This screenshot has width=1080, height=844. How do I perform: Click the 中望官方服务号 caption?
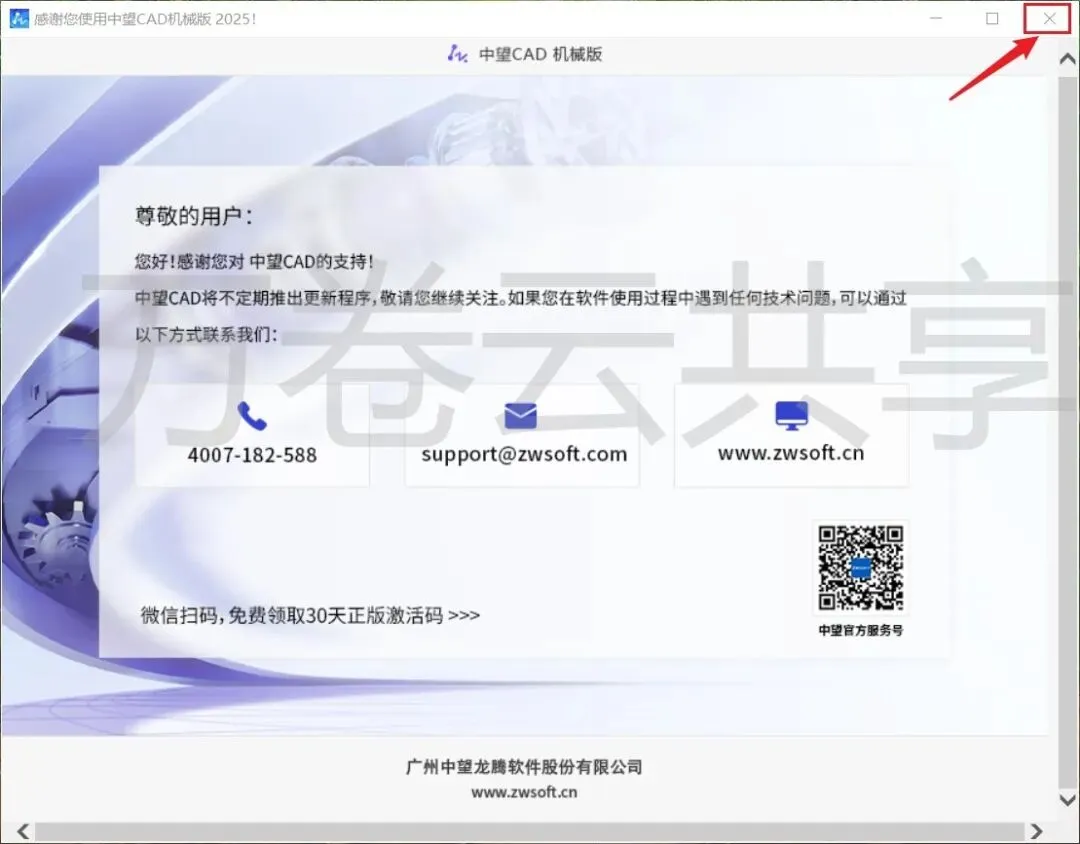(x=860, y=630)
